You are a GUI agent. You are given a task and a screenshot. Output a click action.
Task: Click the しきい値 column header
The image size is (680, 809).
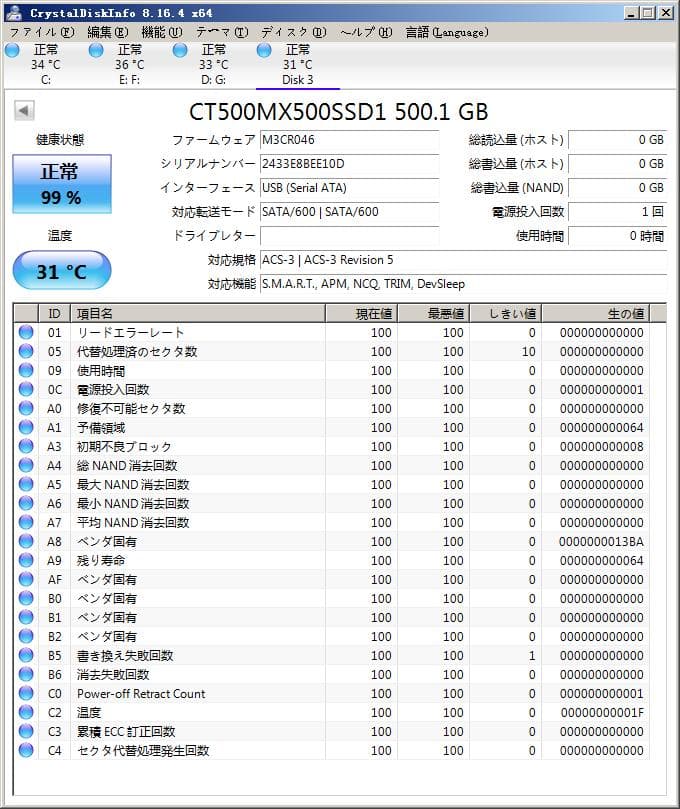coord(506,313)
